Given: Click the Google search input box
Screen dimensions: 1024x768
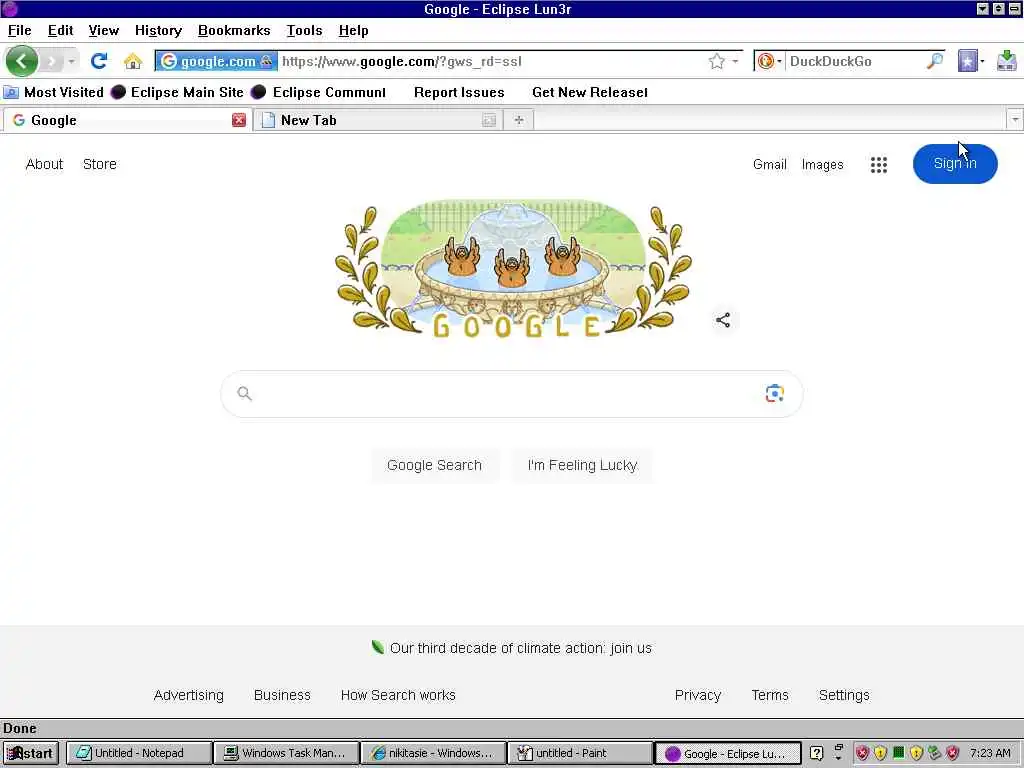Looking at the screenshot, I should pyautogui.click(x=511, y=394).
